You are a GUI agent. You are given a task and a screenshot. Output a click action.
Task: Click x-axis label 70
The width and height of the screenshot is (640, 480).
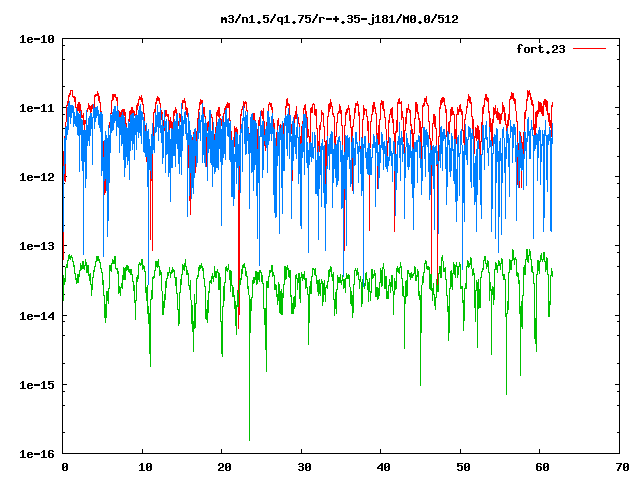tap(622, 467)
